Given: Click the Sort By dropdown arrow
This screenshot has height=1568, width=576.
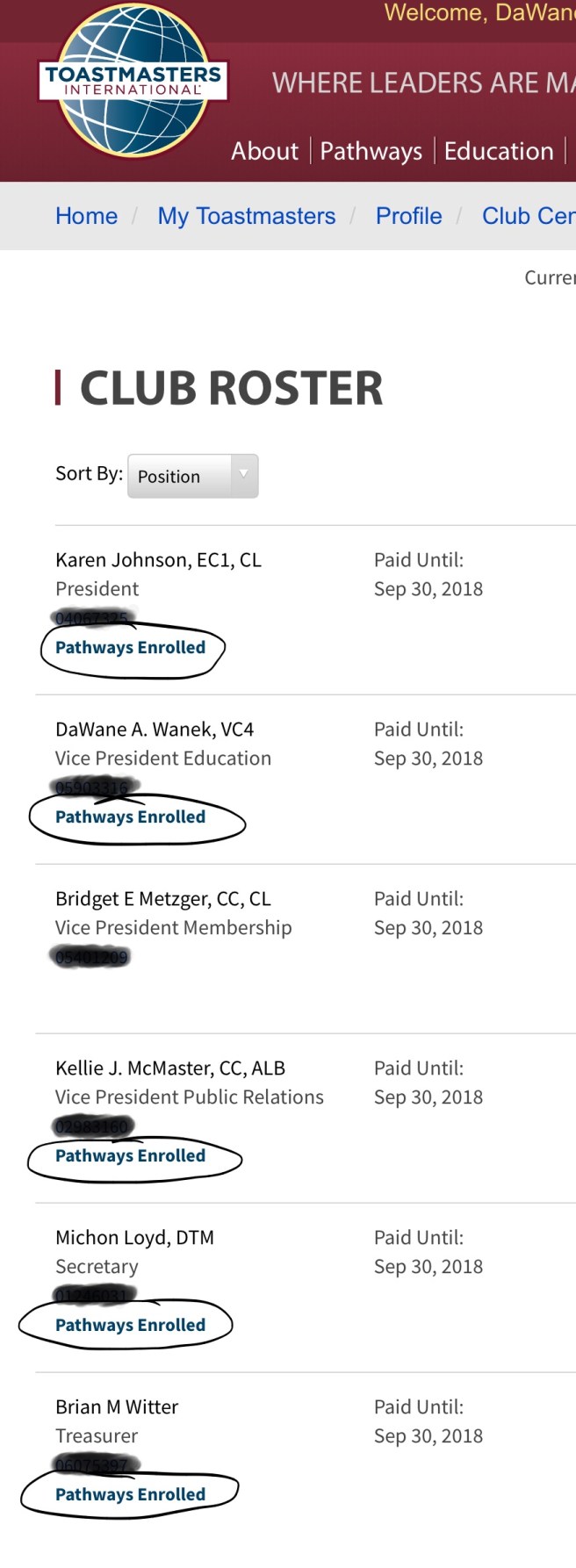Looking at the screenshot, I should pos(244,475).
